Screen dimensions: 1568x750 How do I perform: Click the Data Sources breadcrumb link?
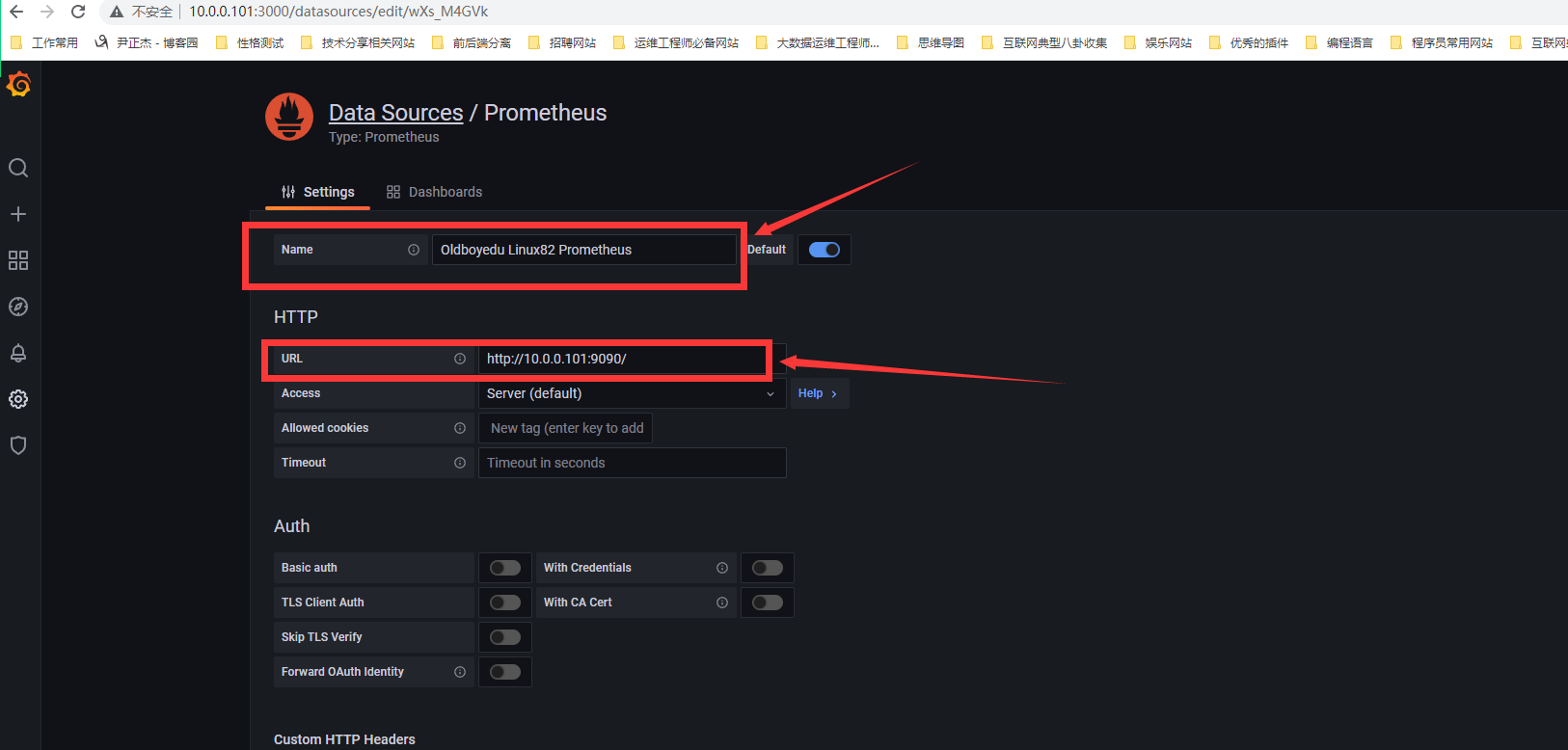395,113
